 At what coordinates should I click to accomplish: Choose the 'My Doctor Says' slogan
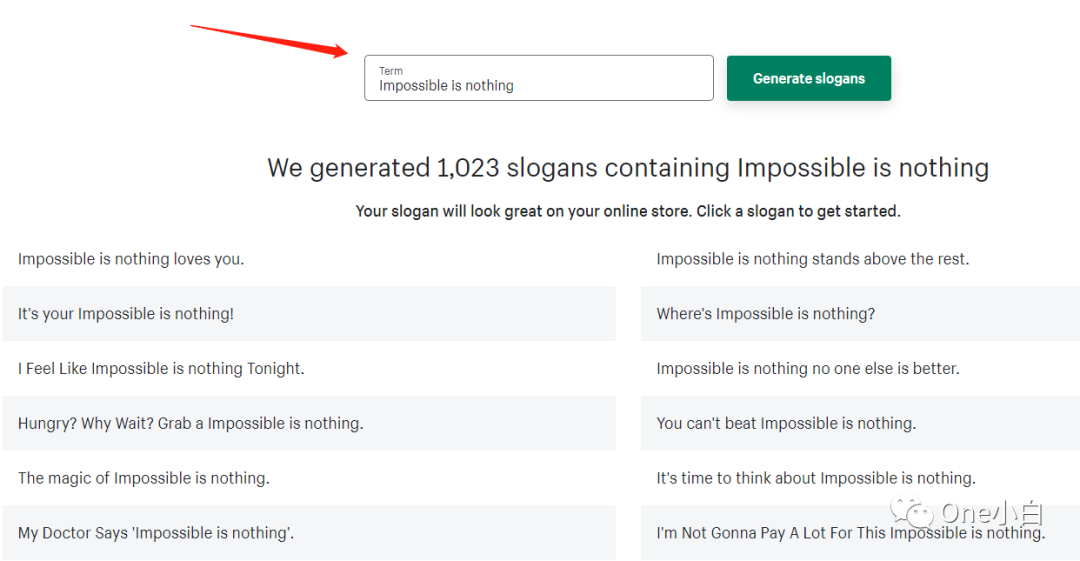pyautogui.click(x=156, y=533)
